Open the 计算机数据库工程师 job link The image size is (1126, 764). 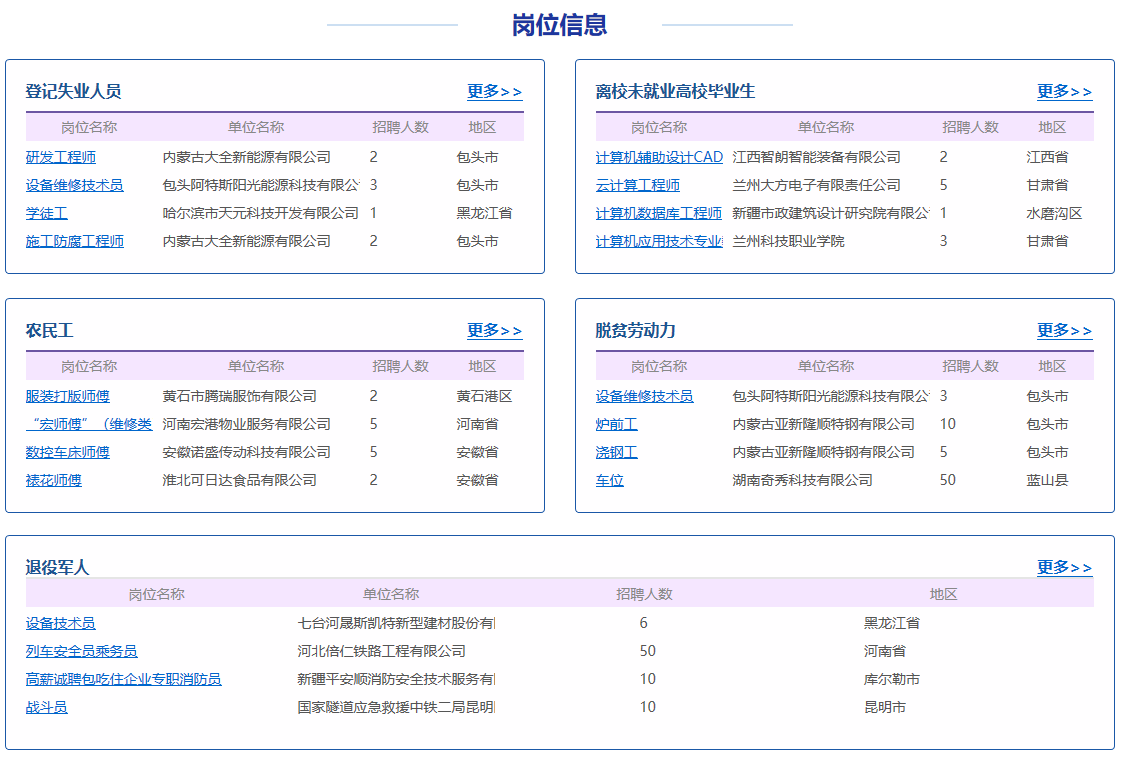click(x=659, y=213)
